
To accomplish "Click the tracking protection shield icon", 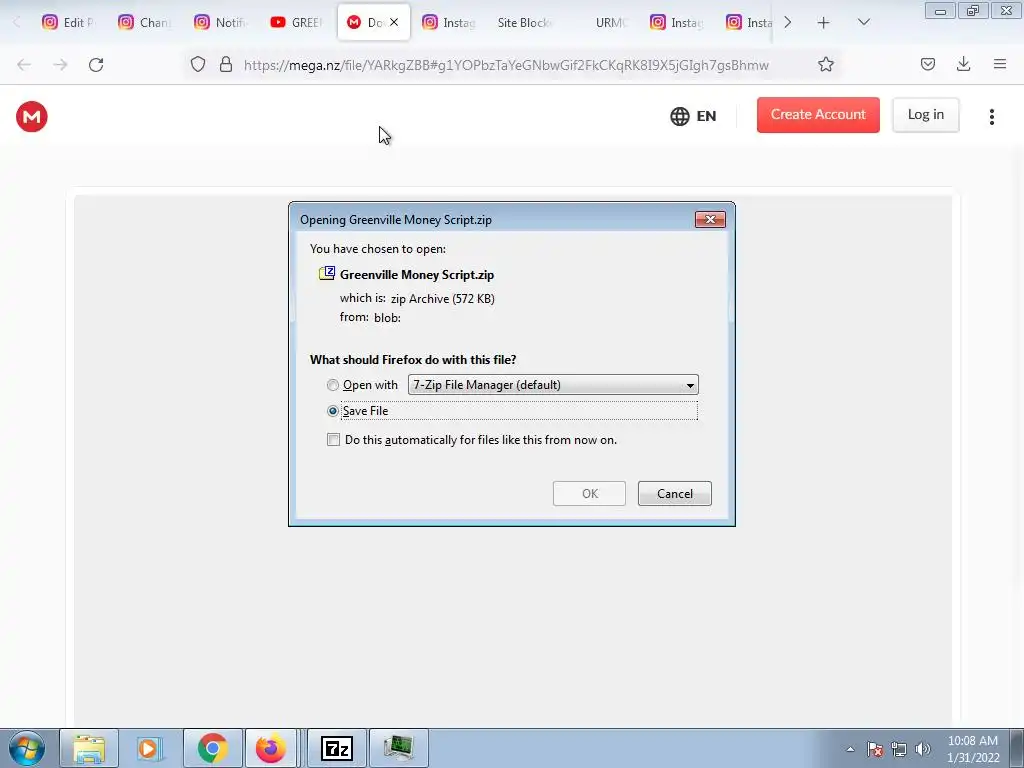I will (x=198, y=64).
